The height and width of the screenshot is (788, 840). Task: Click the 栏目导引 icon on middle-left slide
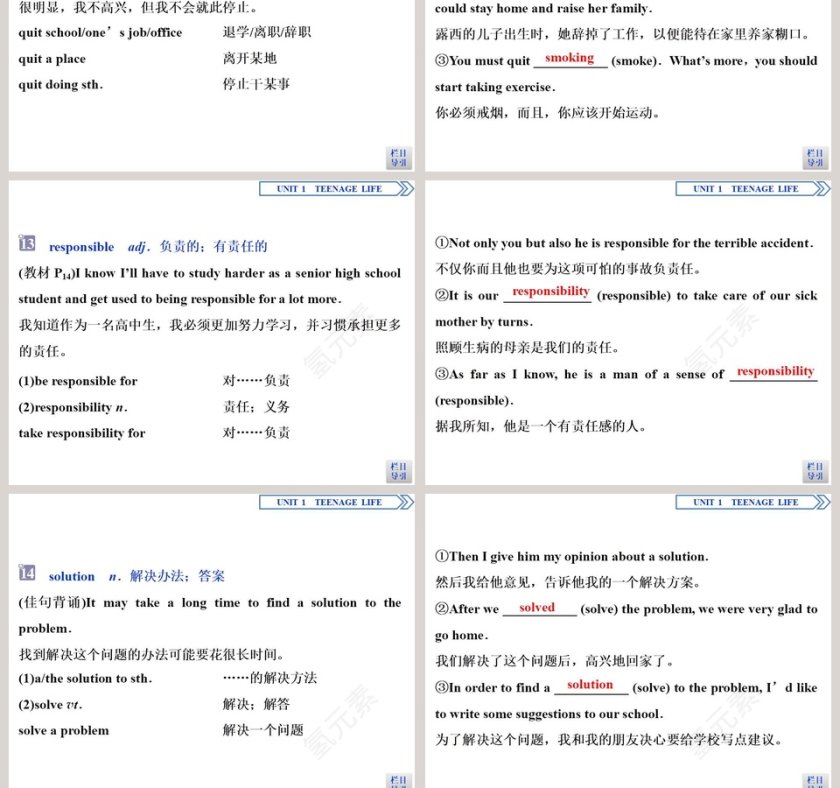[398, 470]
